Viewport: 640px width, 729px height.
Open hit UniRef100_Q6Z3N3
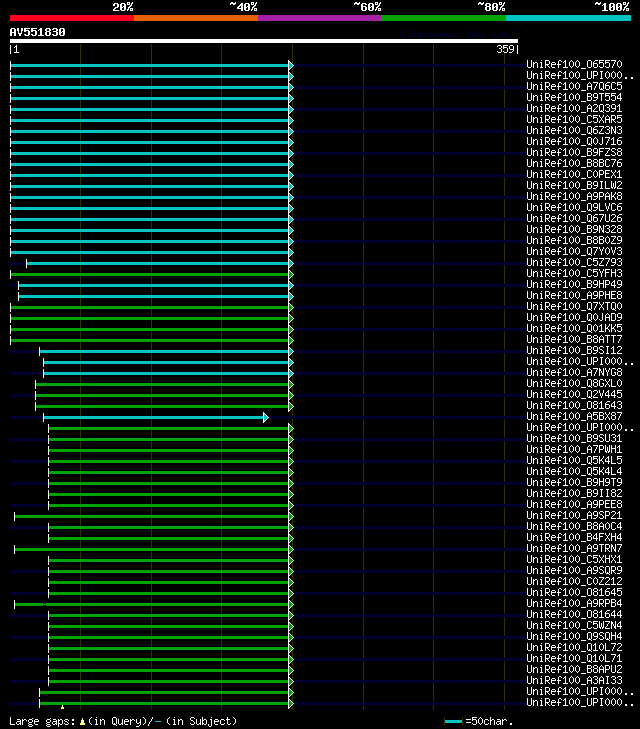point(574,130)
